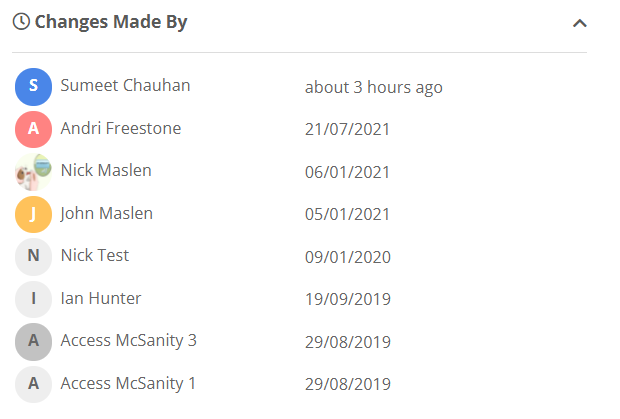The image size is (620, 419).
Task: Select Nick Test's grey N avatar
Action: tap(33, 257)
